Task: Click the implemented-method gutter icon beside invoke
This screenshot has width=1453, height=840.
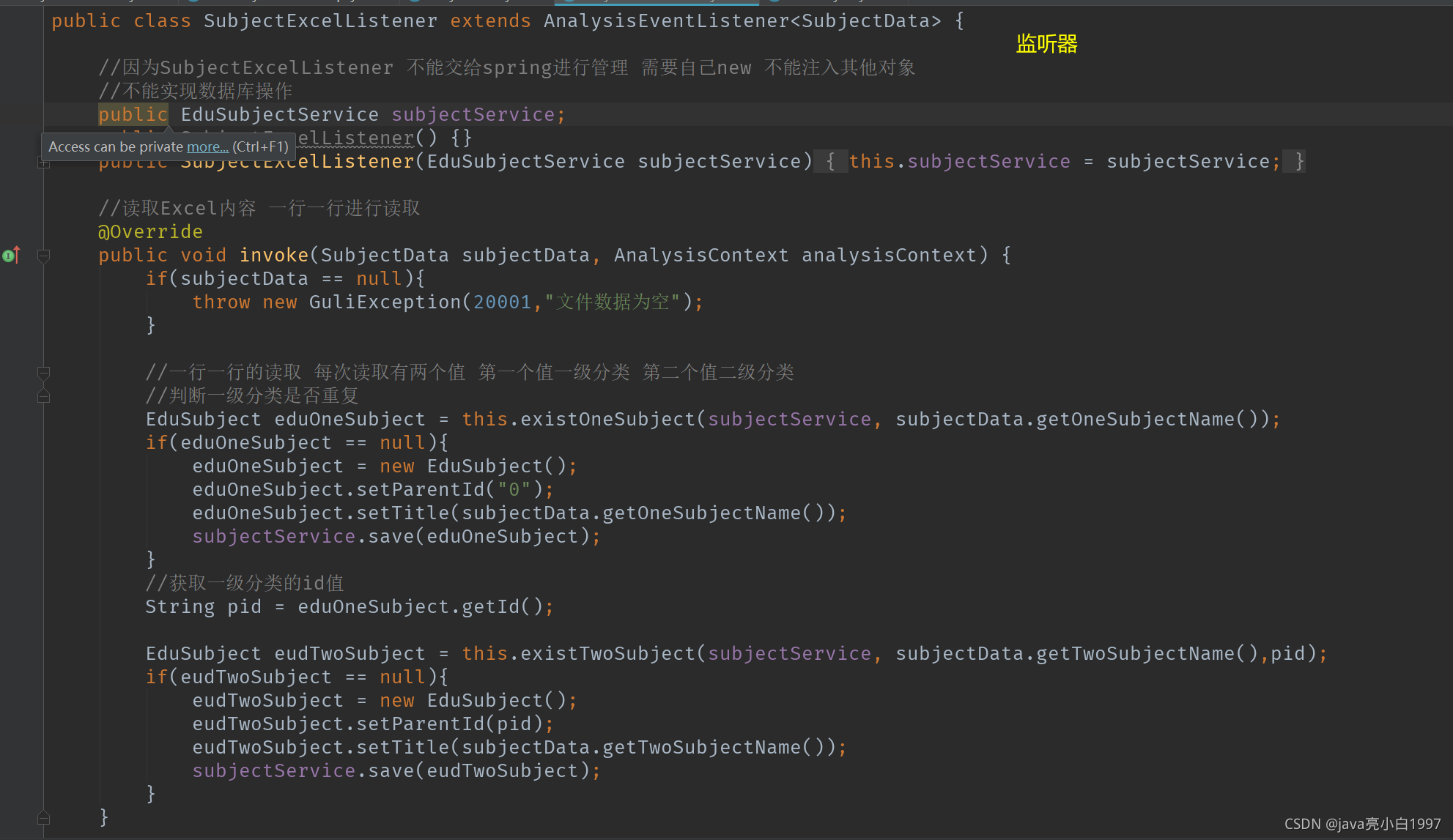Action: click(x=10, y=255)
